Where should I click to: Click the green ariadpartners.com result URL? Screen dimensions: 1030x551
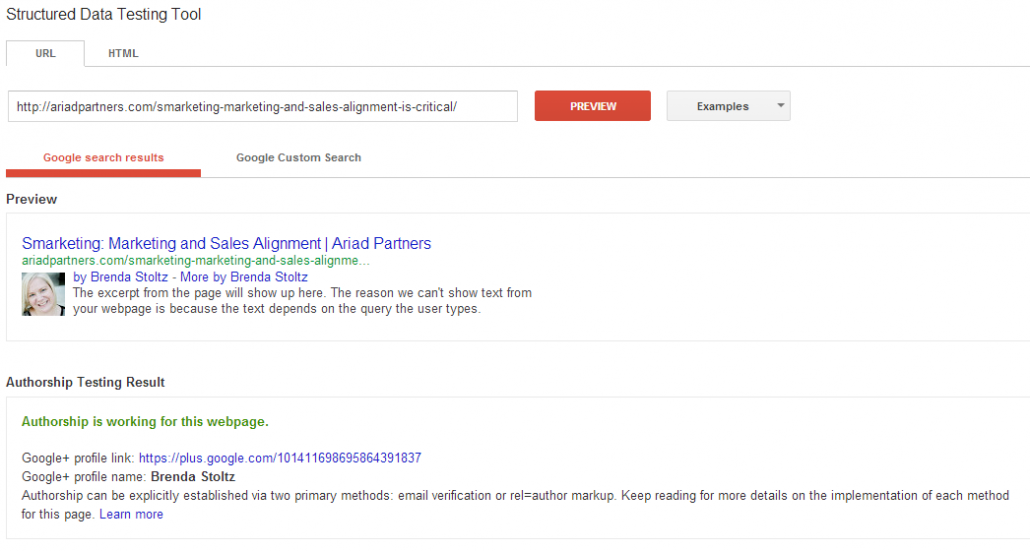[x=196, y=261]
